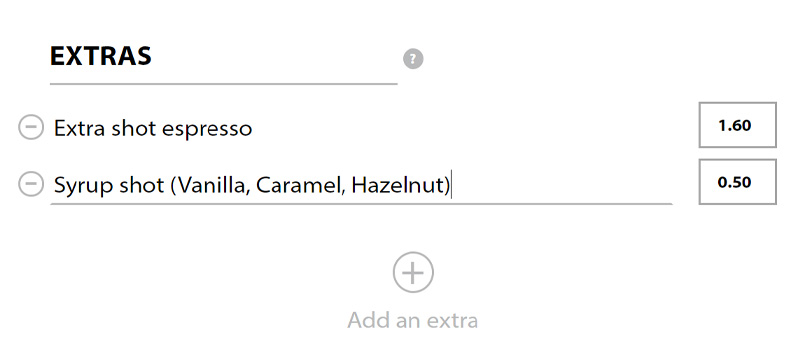
Task: Edit the 1.60 price box
Action: point(737,125)
